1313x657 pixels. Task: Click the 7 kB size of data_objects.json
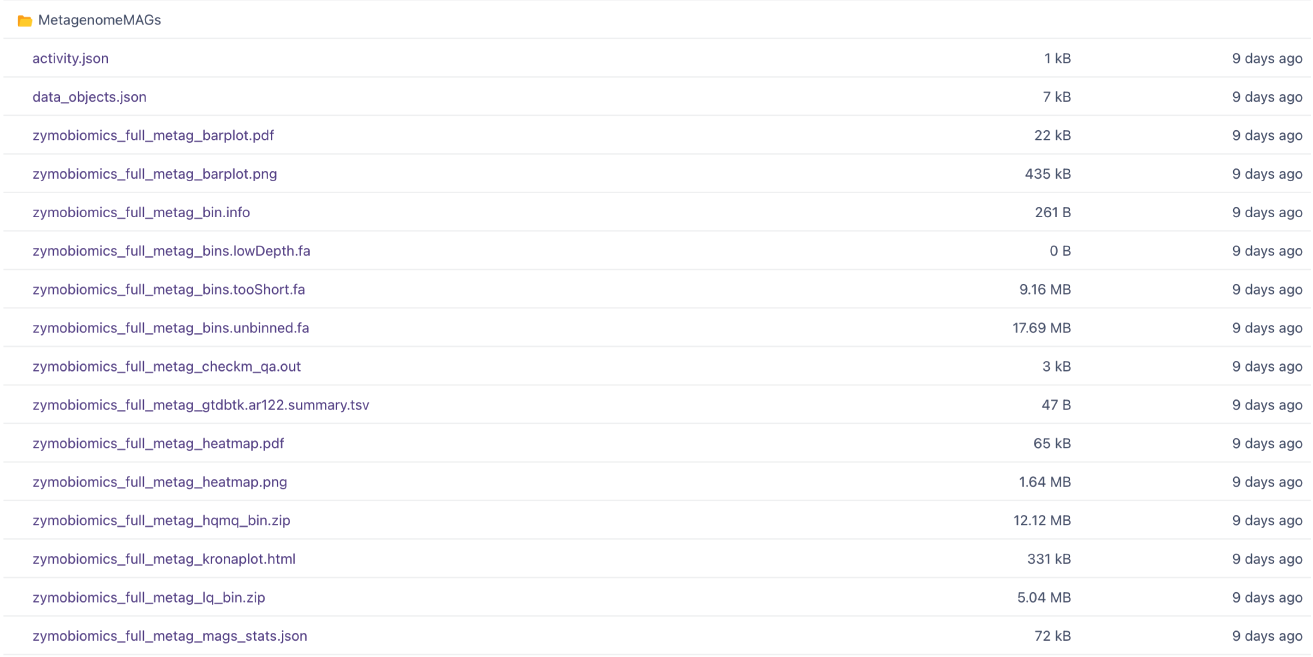(x=1057, y=97)
